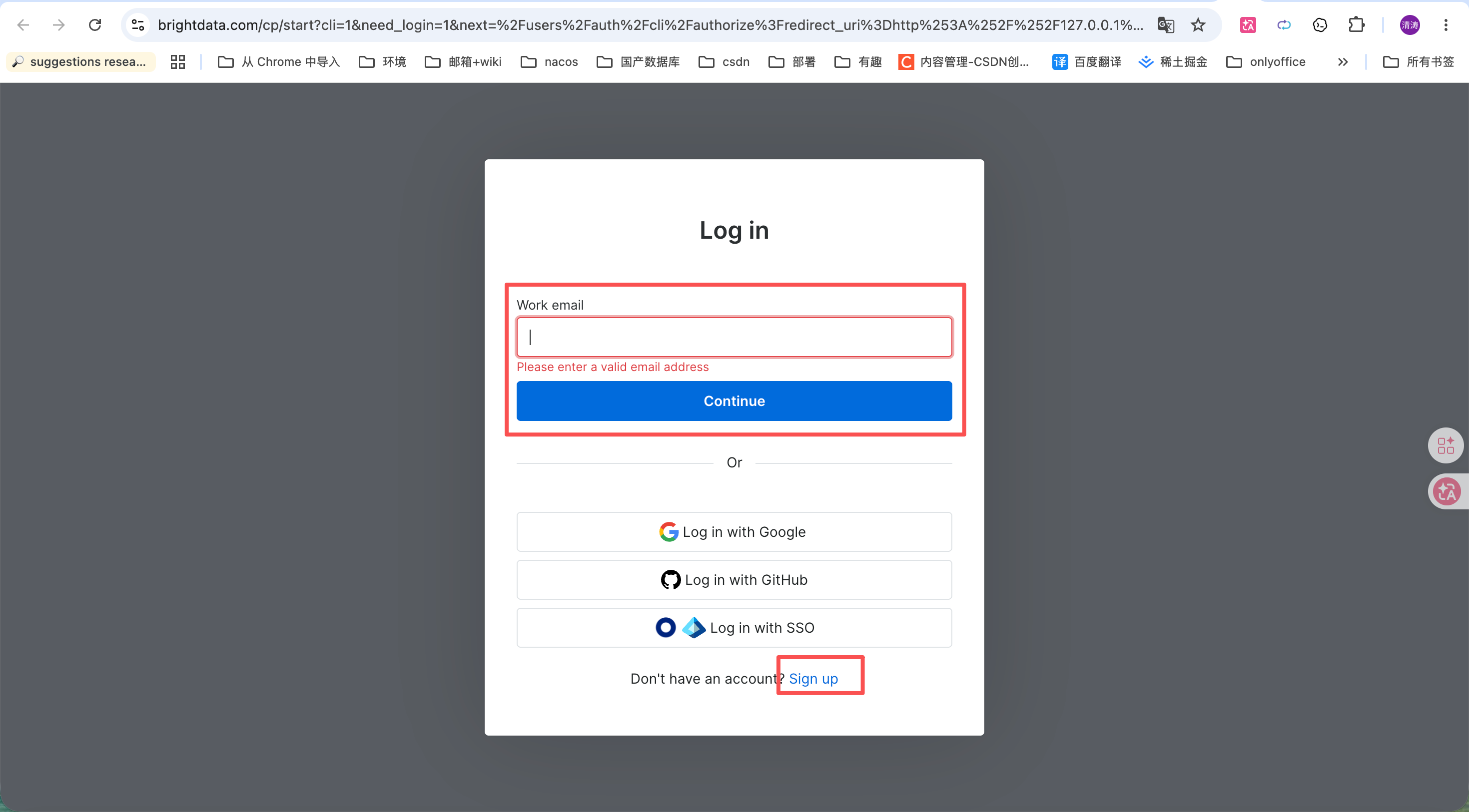The image size is (1469, 812).
Task: Log in with SSO
Action: (x=734, y=627)
